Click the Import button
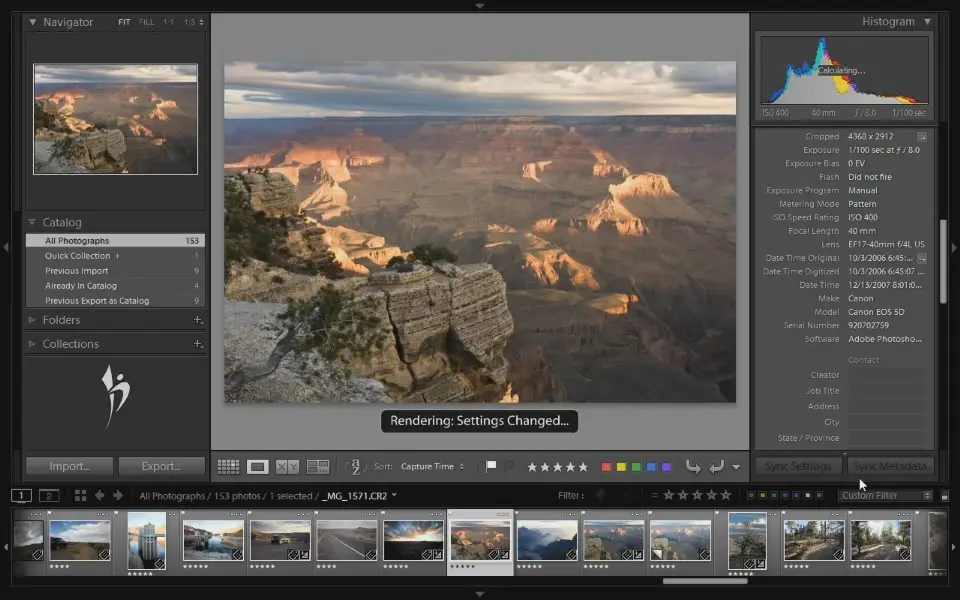This screenshot has width=960, height=600. (69, 466)
